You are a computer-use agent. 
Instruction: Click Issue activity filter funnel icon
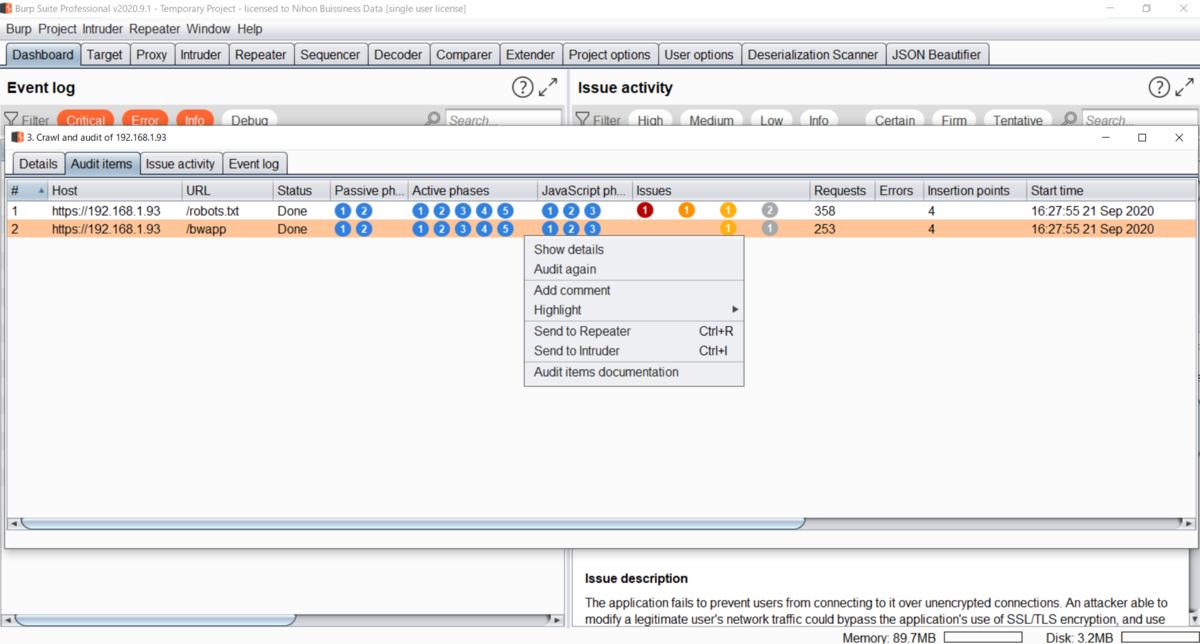pyautogui.click(x=582, y=120)
